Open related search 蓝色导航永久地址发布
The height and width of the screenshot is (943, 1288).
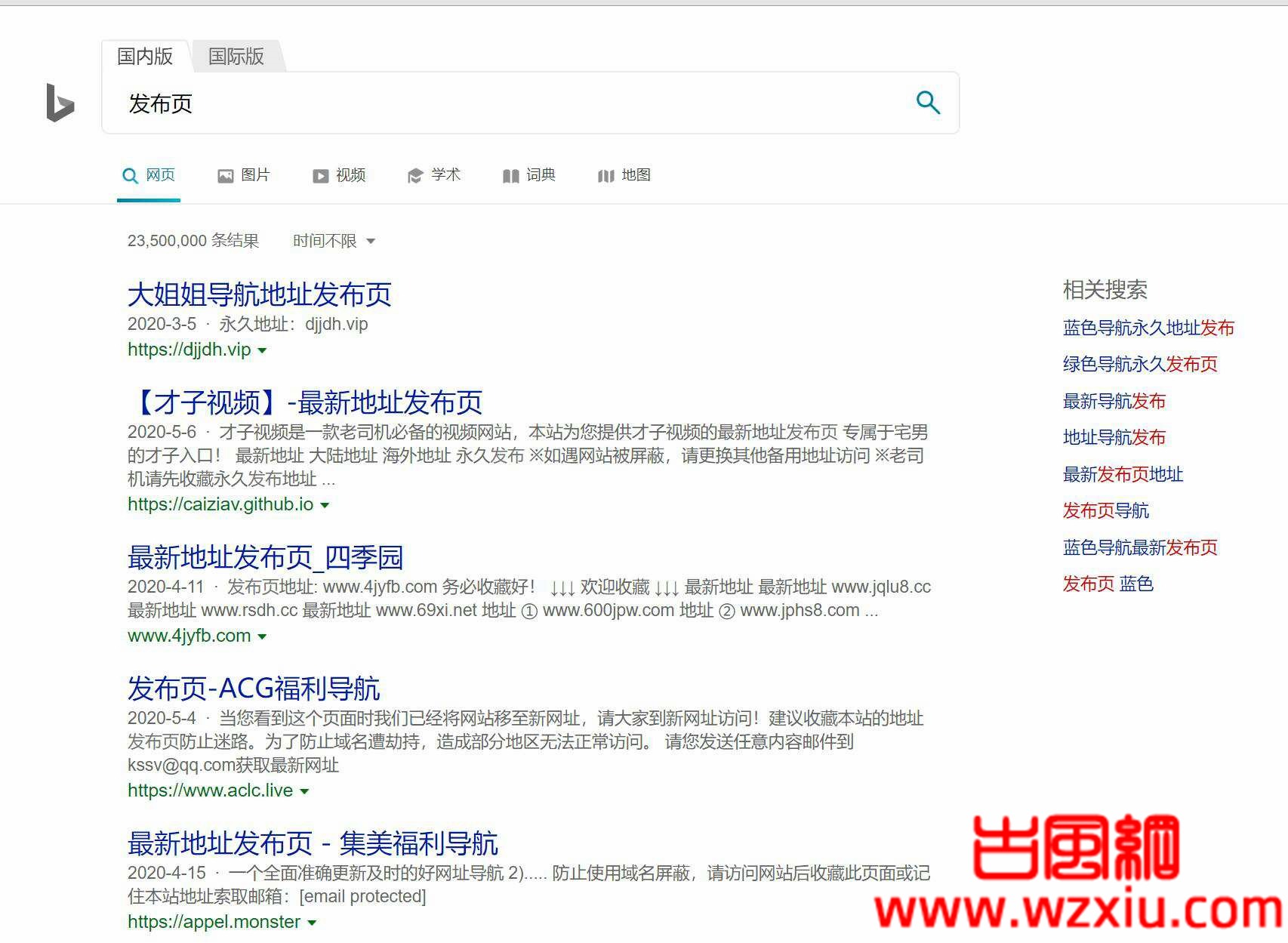tap(1148, 328)
